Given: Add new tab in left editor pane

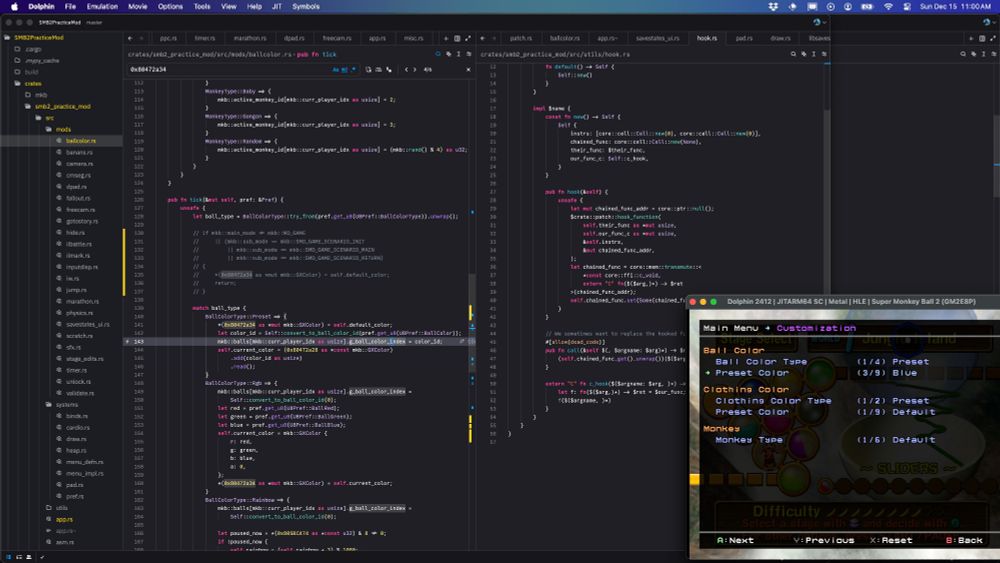Looking at the screenshot, I should click(x=446, y=38).
